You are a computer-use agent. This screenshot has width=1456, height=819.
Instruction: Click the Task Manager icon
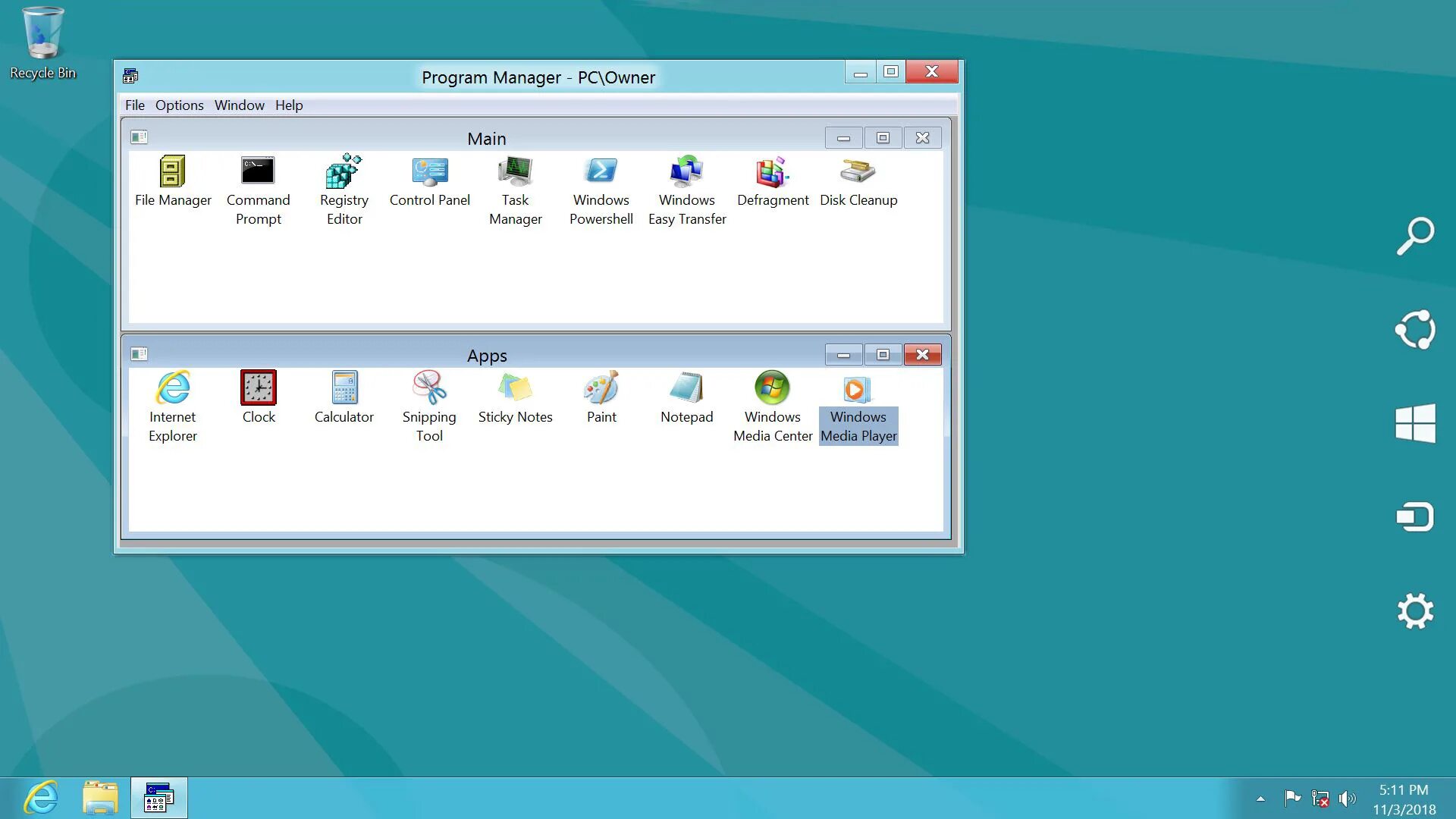(x=515, y=172)
